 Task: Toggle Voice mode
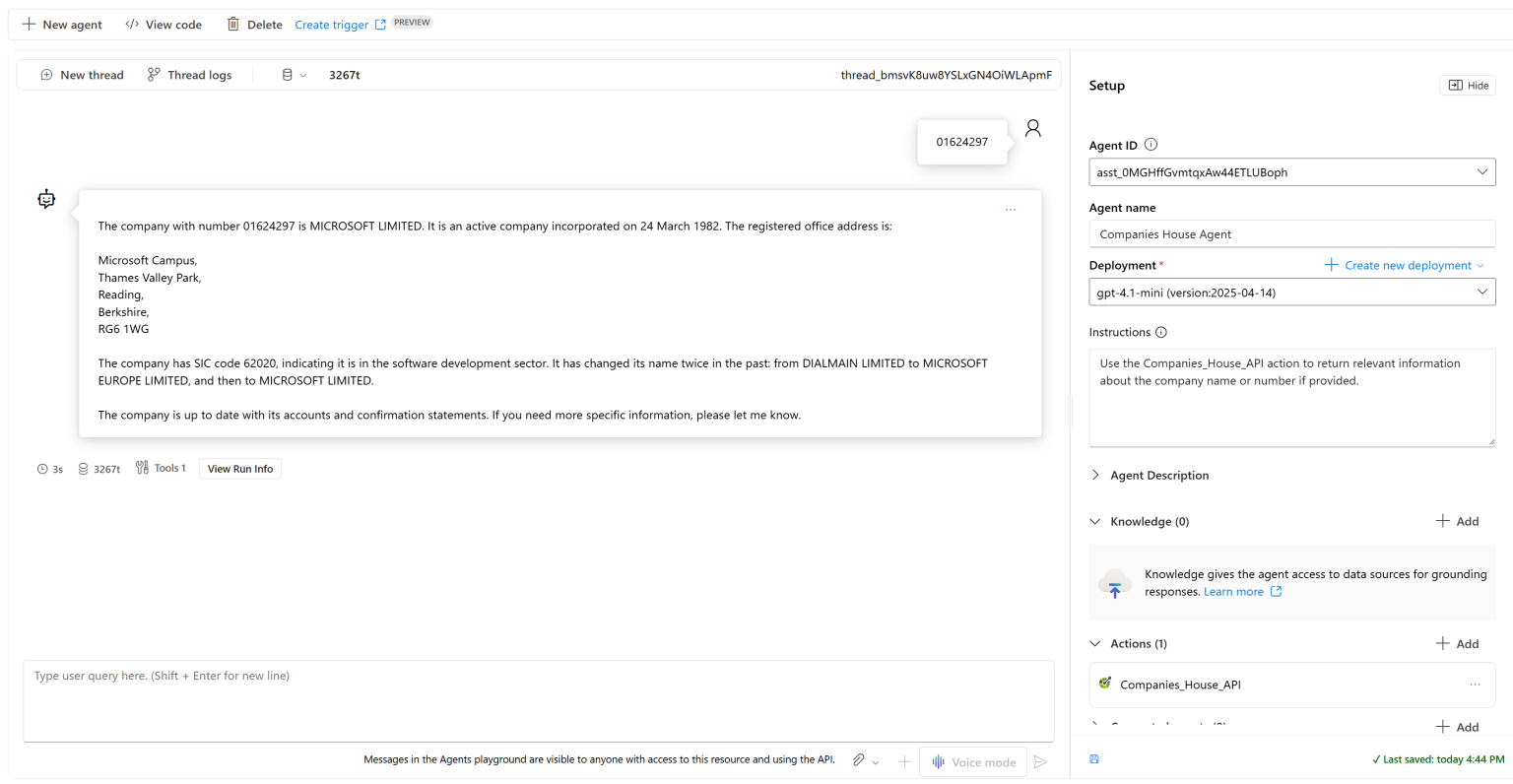click(x=973, y=761)
